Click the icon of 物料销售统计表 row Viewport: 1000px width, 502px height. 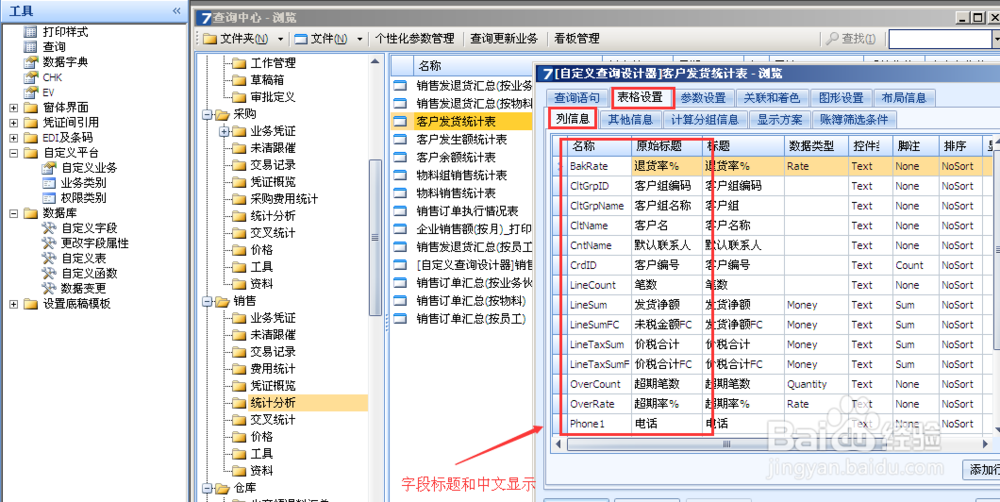(400, 193)
